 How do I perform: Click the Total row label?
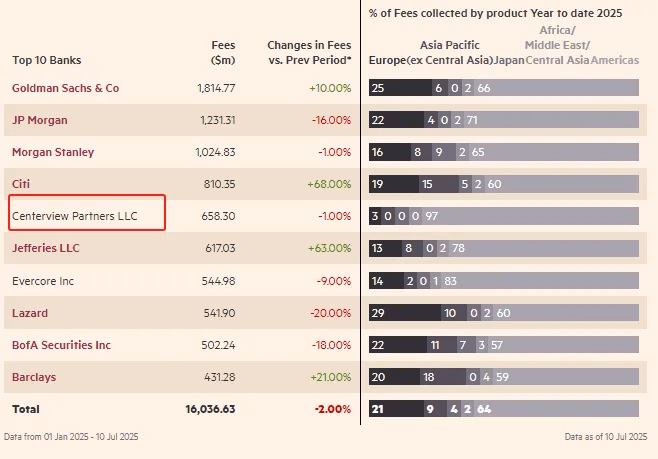click(x=26, y=409)
